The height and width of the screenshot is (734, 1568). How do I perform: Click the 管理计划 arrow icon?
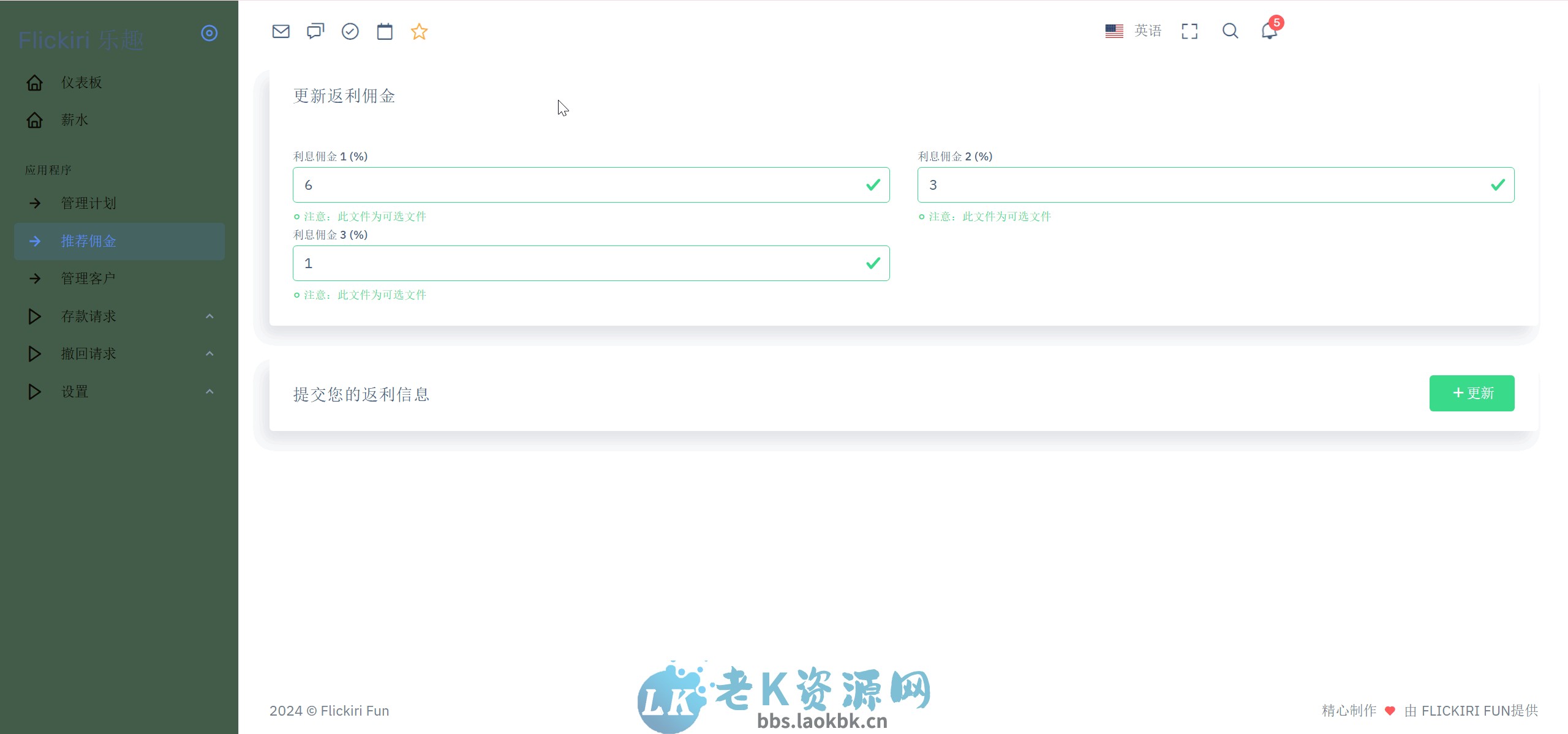35,203
